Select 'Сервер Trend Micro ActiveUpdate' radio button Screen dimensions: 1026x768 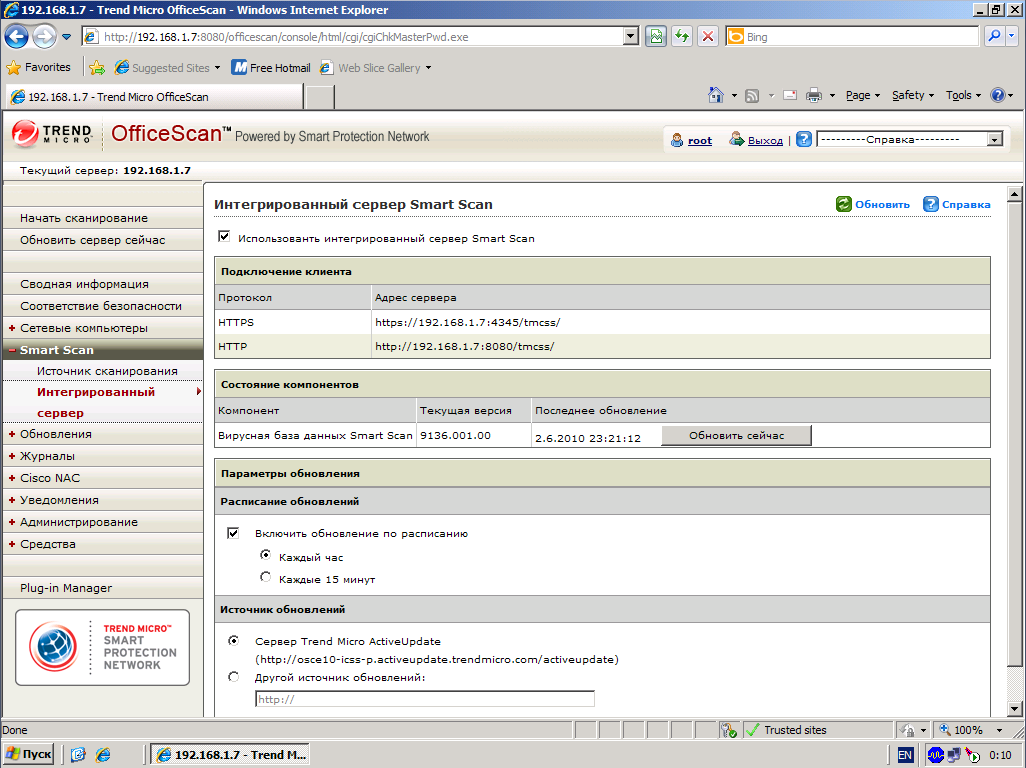coord(234,640)
